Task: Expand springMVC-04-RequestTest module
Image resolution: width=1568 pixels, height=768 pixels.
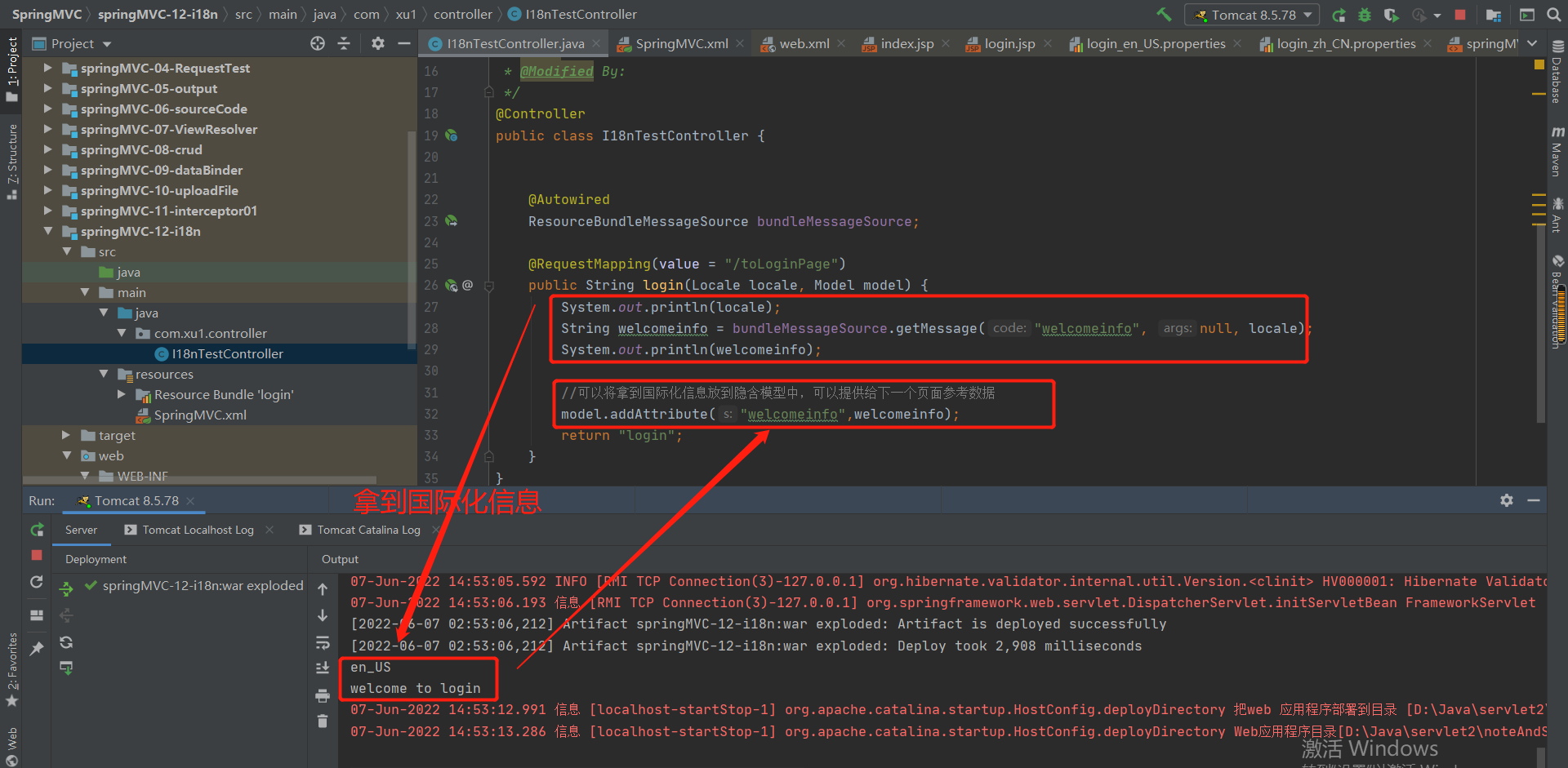Action: 47,68
